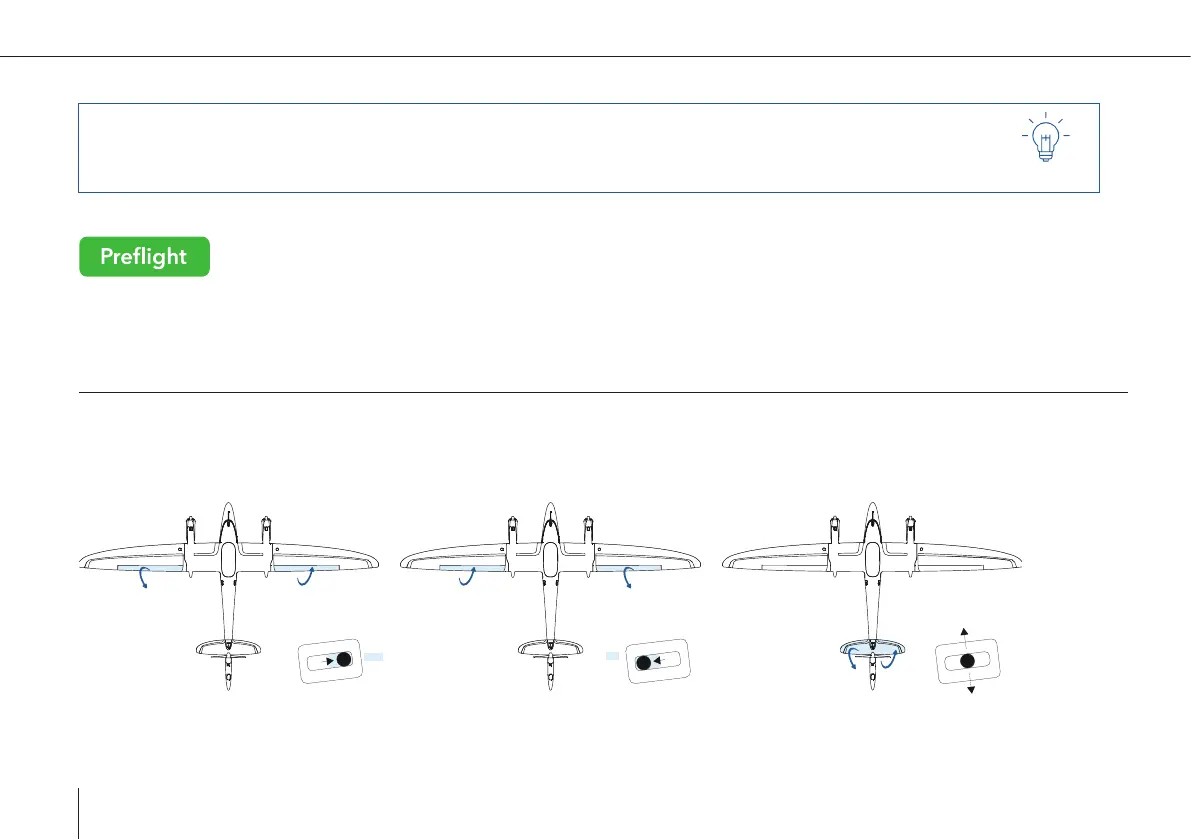Click the first aircraft's right aileron arrow

pos(305,576)
